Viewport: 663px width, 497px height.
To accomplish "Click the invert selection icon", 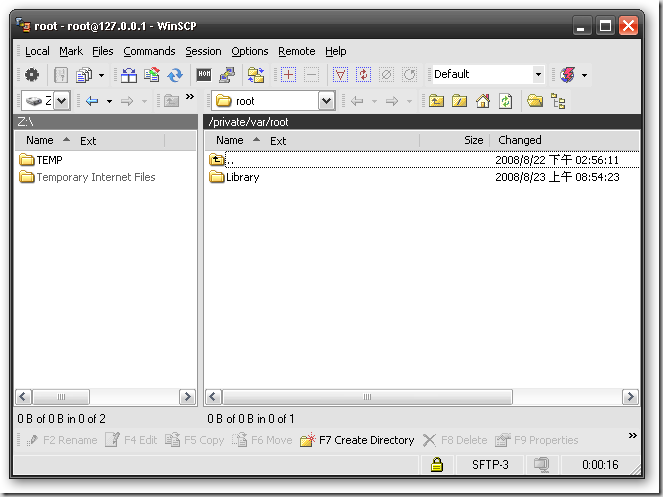I will click(x=363, y=75).
